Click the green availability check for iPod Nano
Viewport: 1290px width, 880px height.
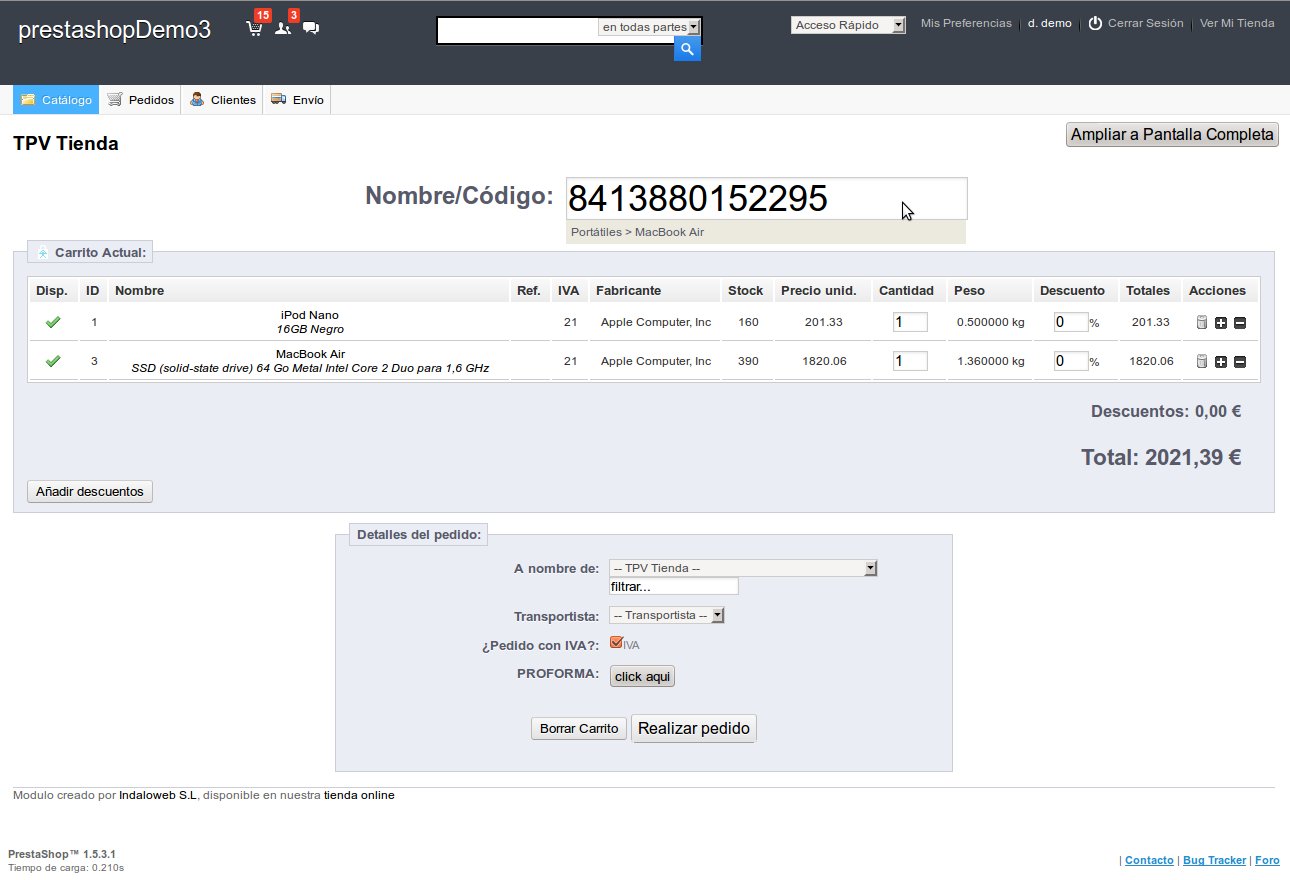coord(53,322)
